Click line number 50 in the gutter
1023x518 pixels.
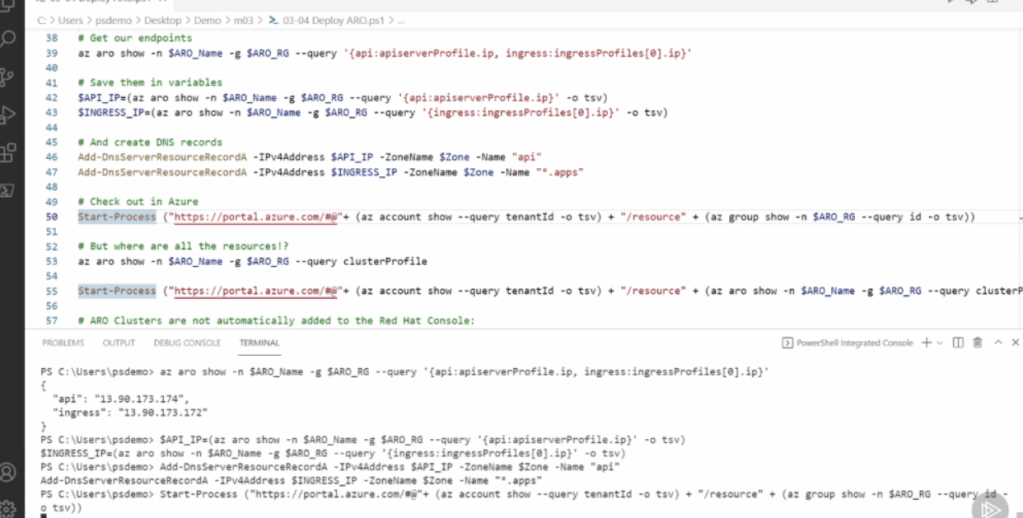(52, 217)
